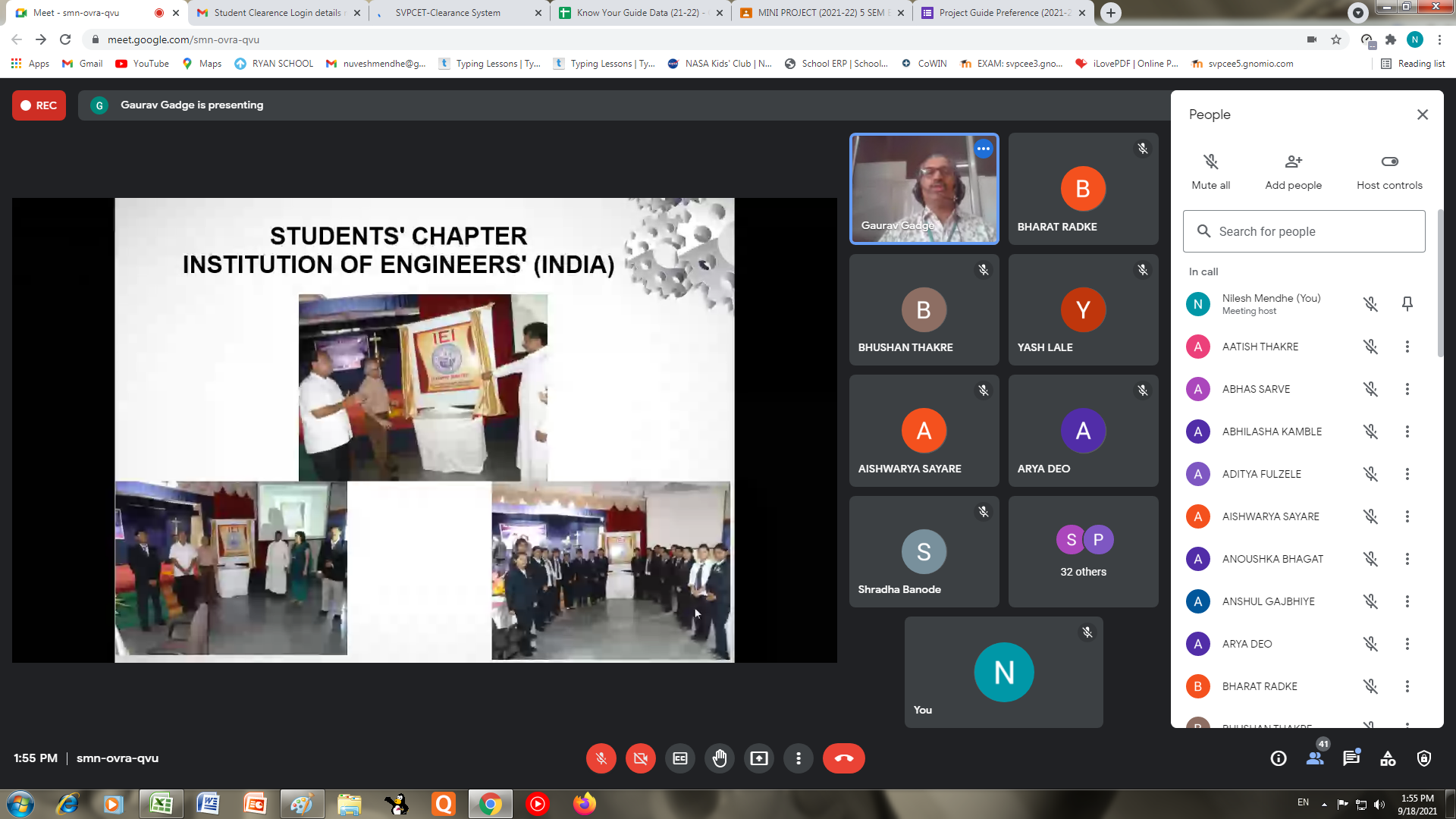
Task: Close the People panel
Action: point(1423,115)
